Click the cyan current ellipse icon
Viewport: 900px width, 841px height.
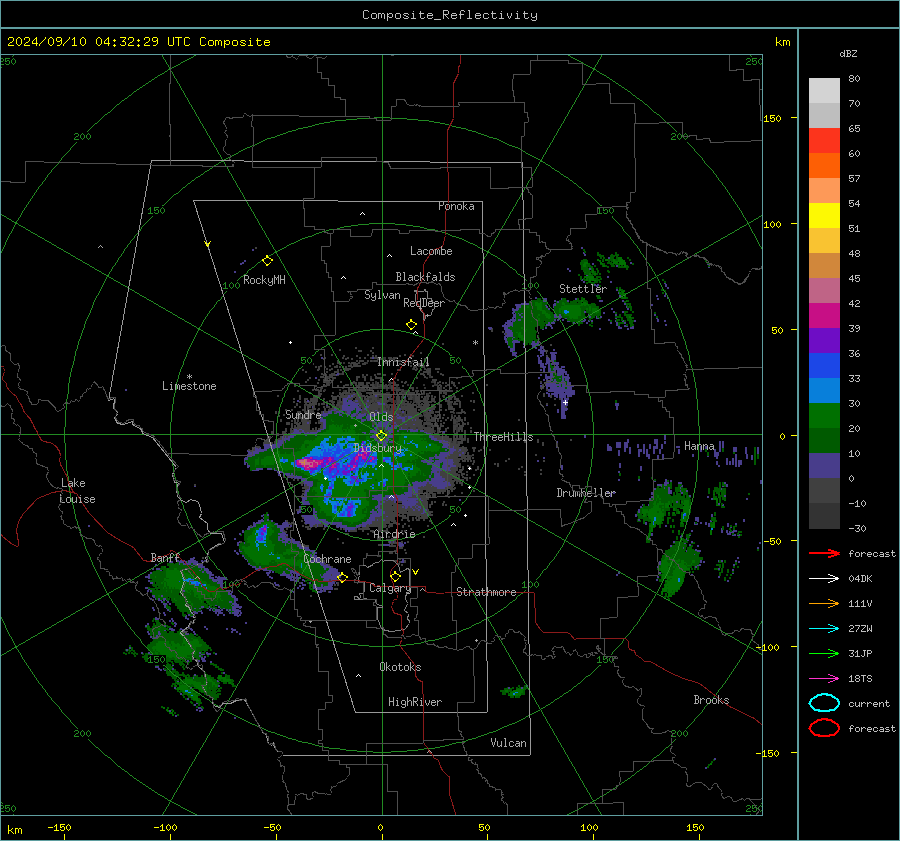[824, 703]
